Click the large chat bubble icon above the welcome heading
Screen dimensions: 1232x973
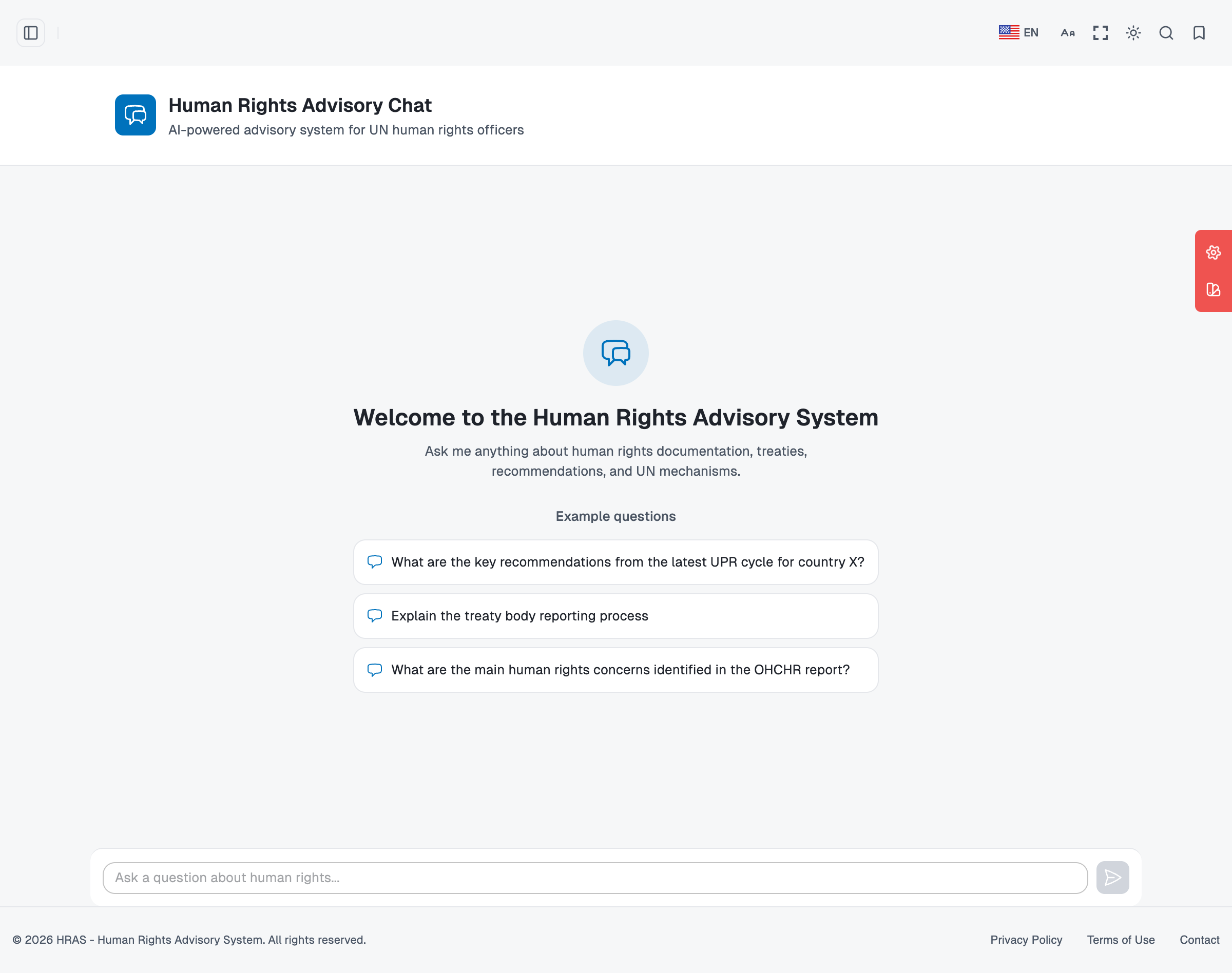click(615, 353)
